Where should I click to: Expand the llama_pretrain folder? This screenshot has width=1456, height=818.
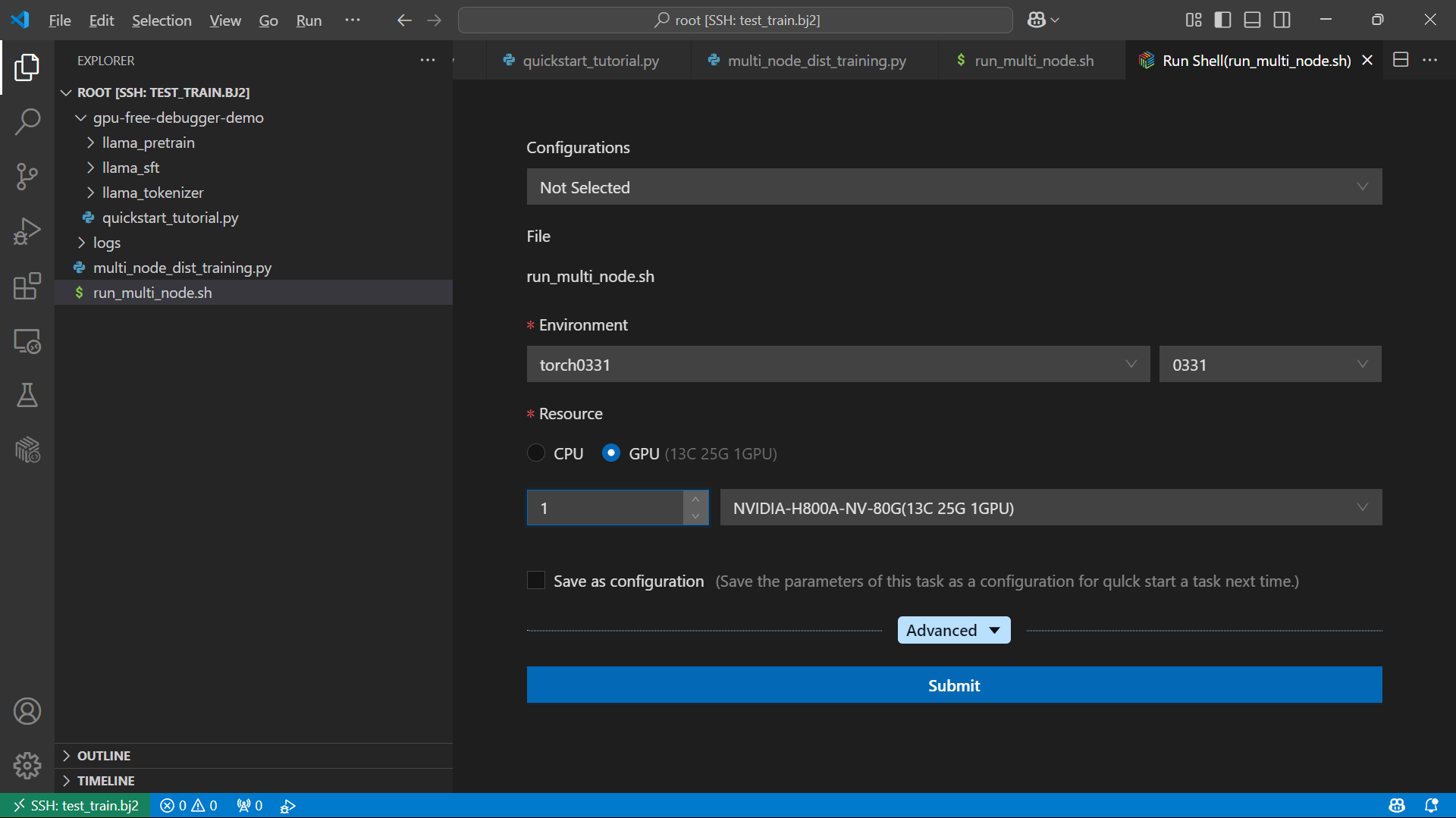point(148,143)
